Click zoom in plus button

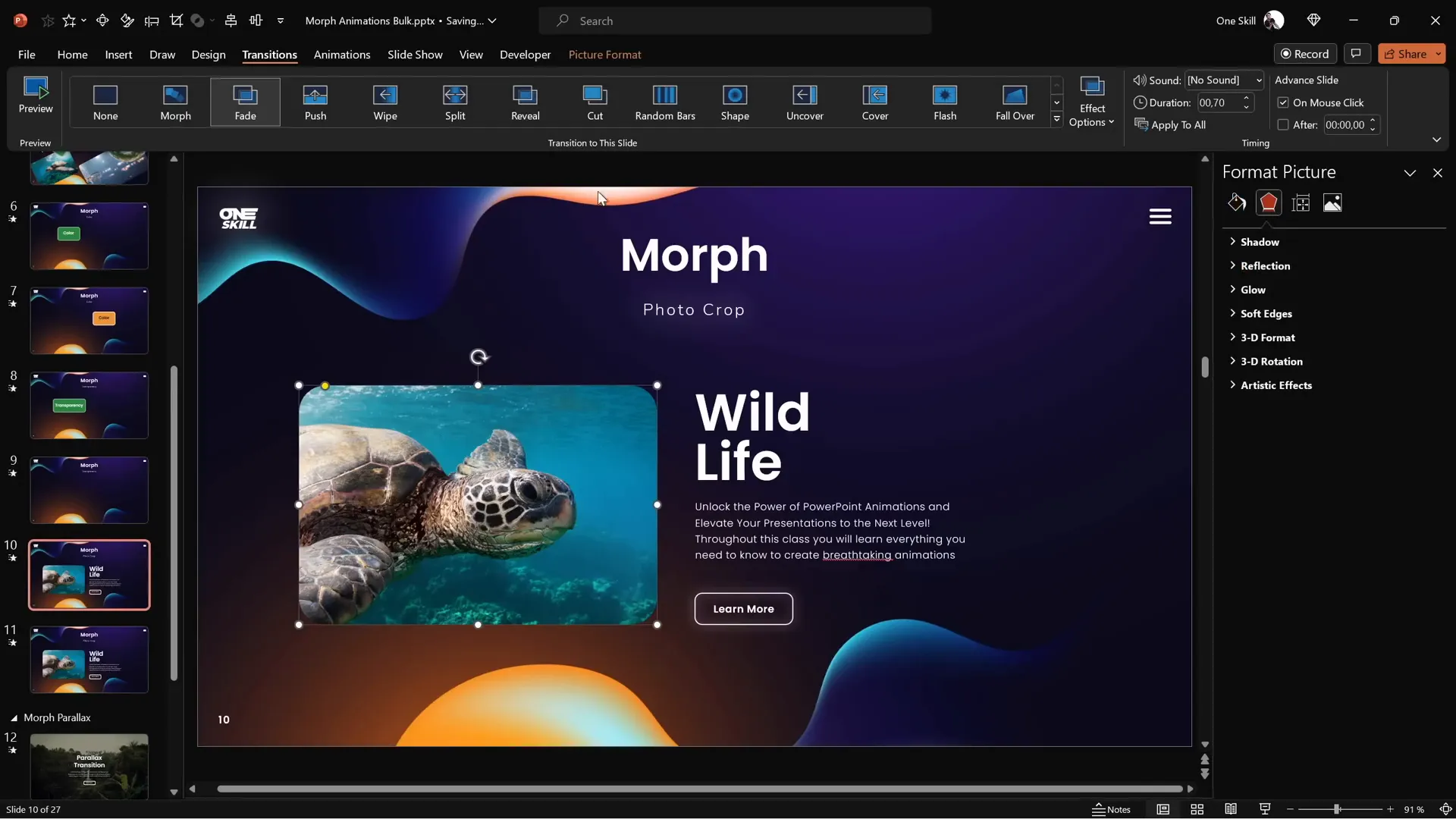(x=1390, y=809)
